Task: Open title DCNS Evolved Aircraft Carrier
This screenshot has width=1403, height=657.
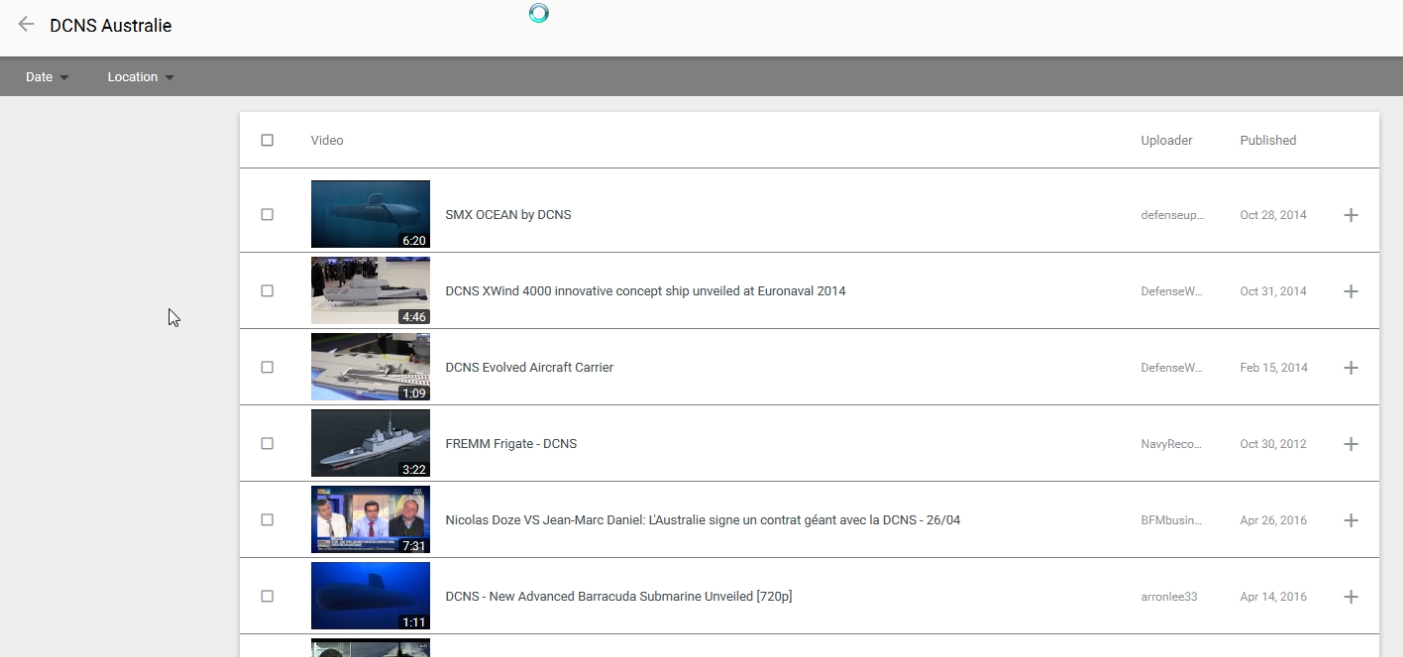Action: coord(529,367)
